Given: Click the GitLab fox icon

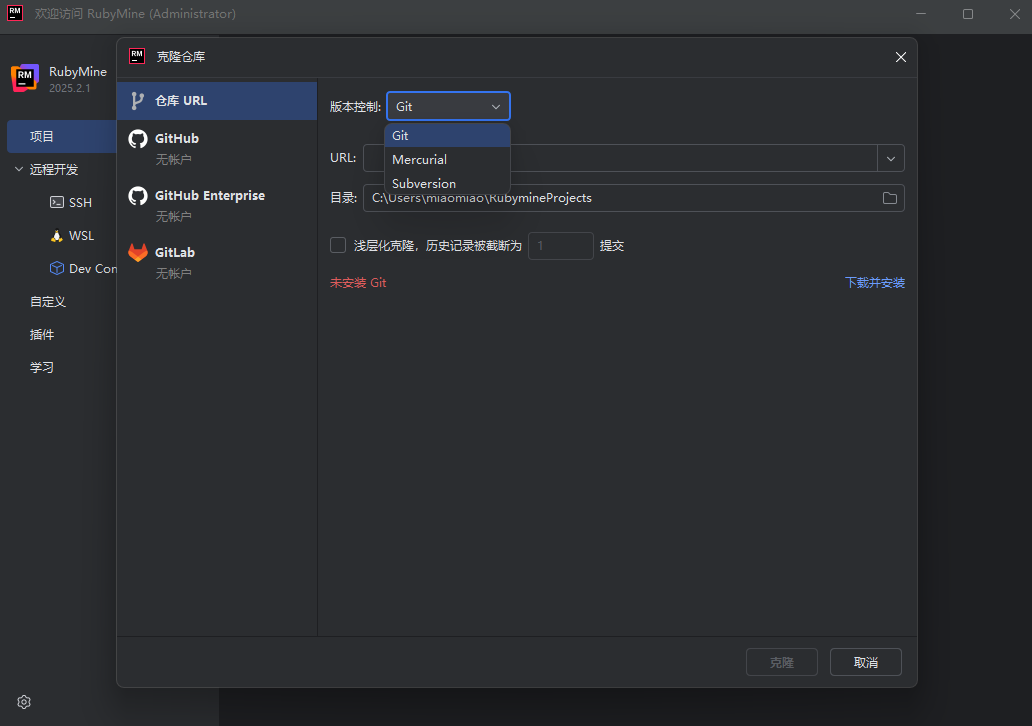Looking at the screenshot, I should coord(138,253).
